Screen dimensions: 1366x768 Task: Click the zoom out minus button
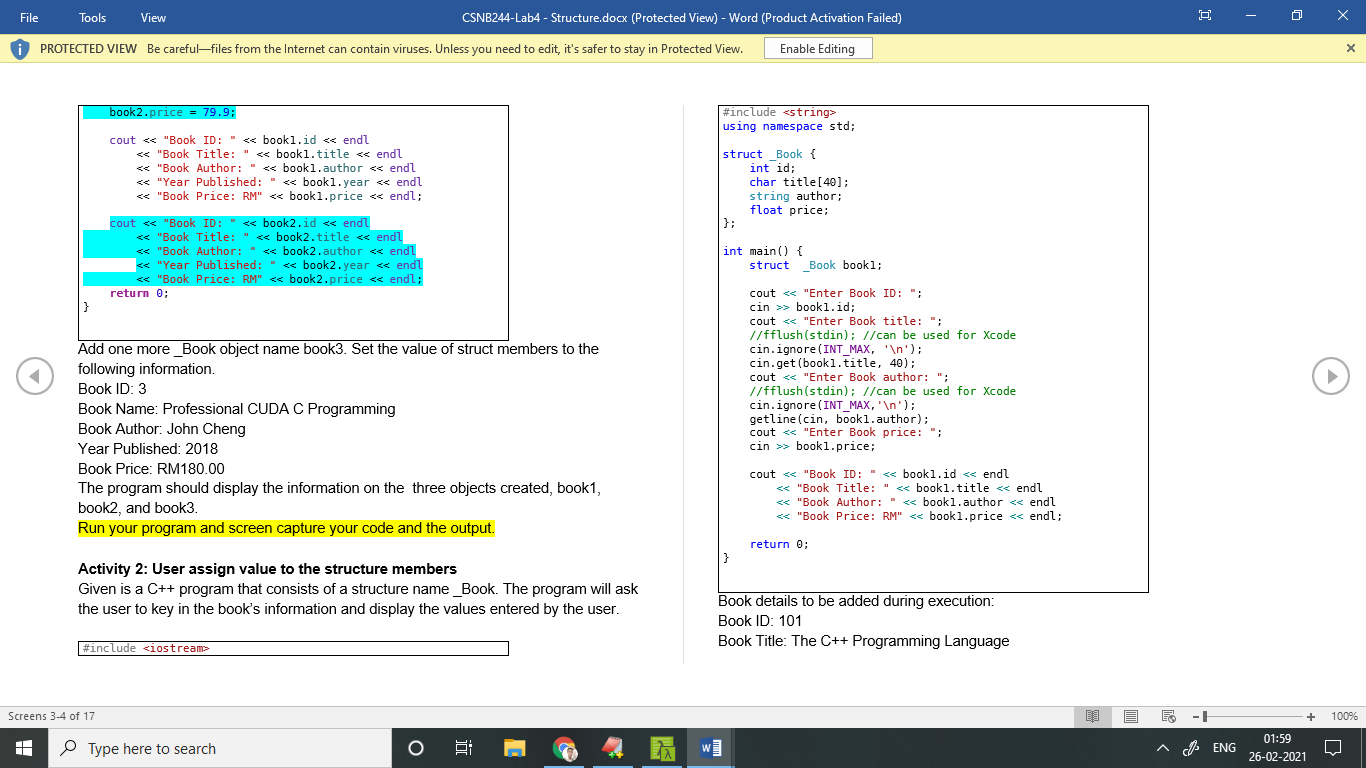click(x=1195, y=716)
